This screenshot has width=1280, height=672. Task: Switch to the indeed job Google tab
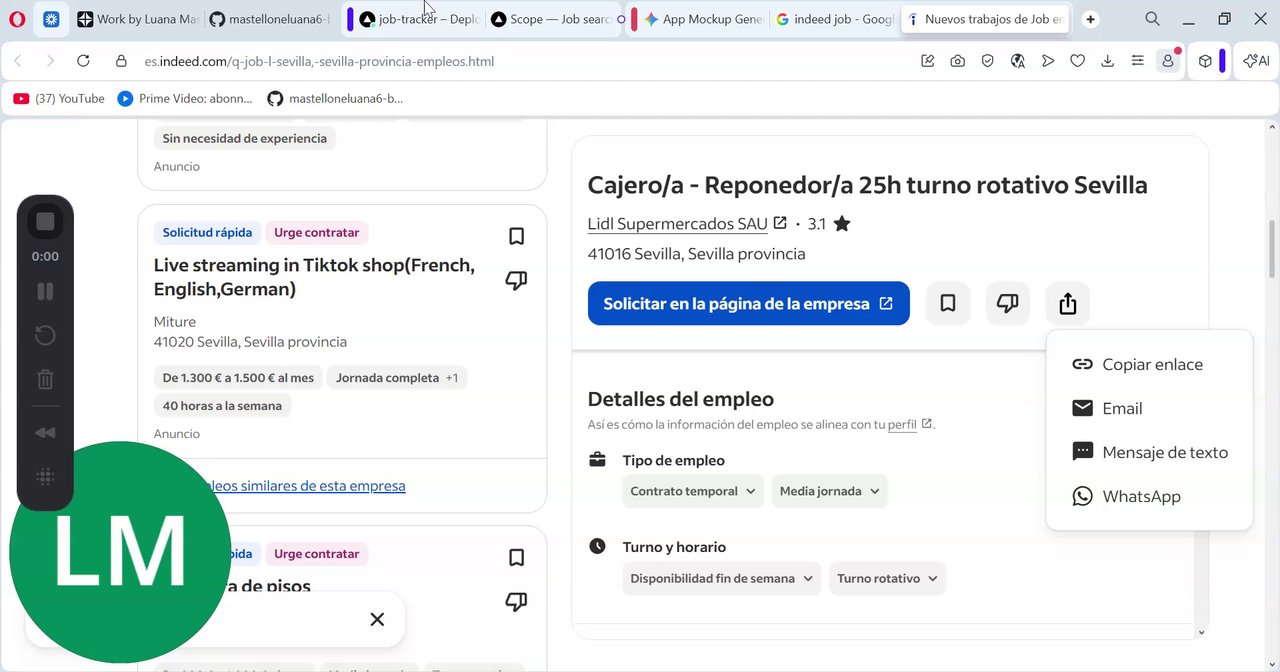click(834, 19)
